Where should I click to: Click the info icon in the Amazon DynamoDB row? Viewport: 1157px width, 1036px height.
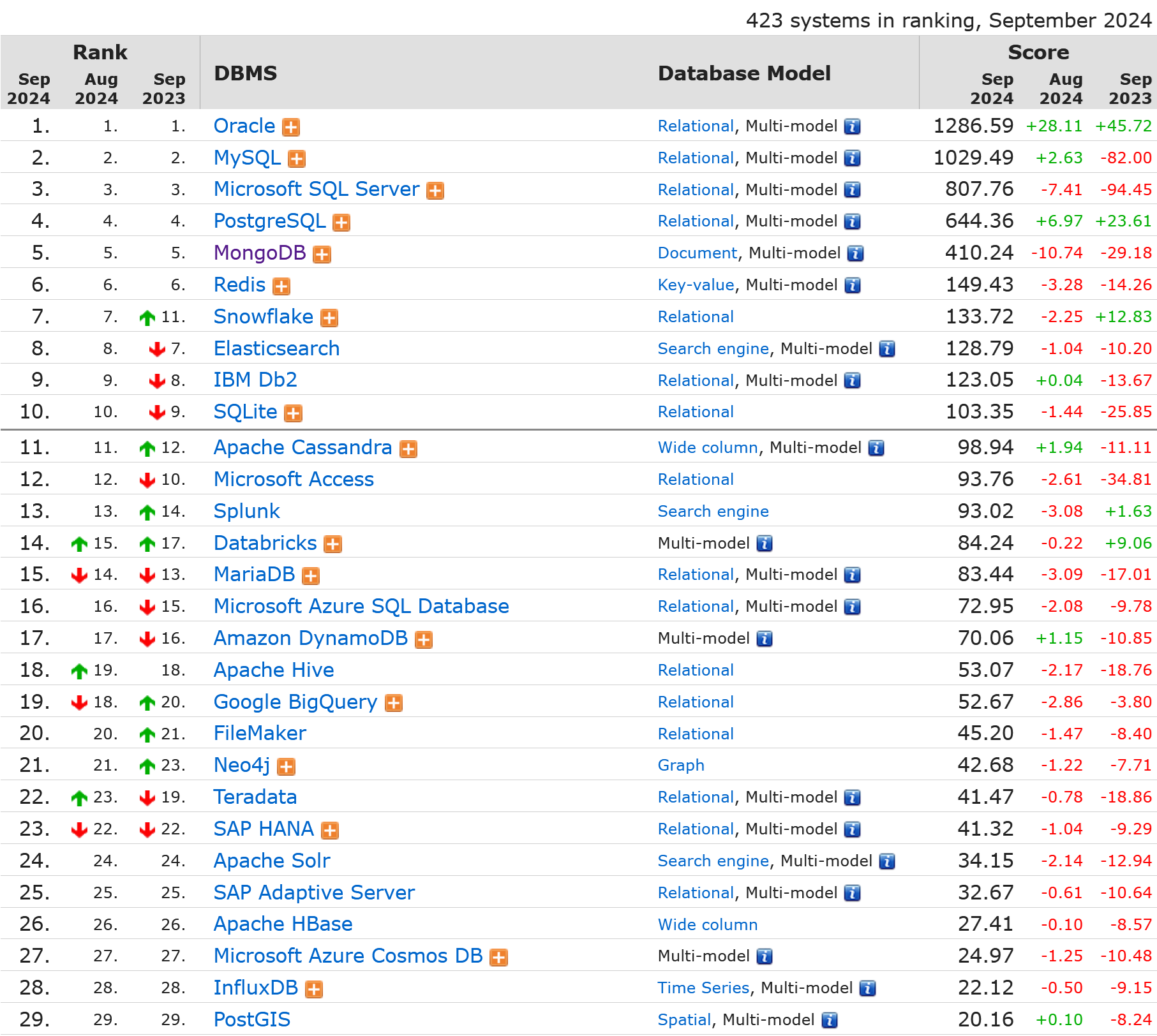(765, 639)
